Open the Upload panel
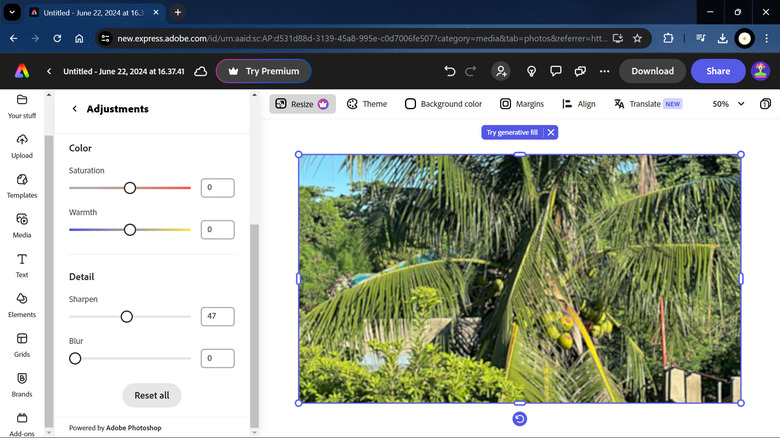The image size is (780, 438). pos(22,146)
